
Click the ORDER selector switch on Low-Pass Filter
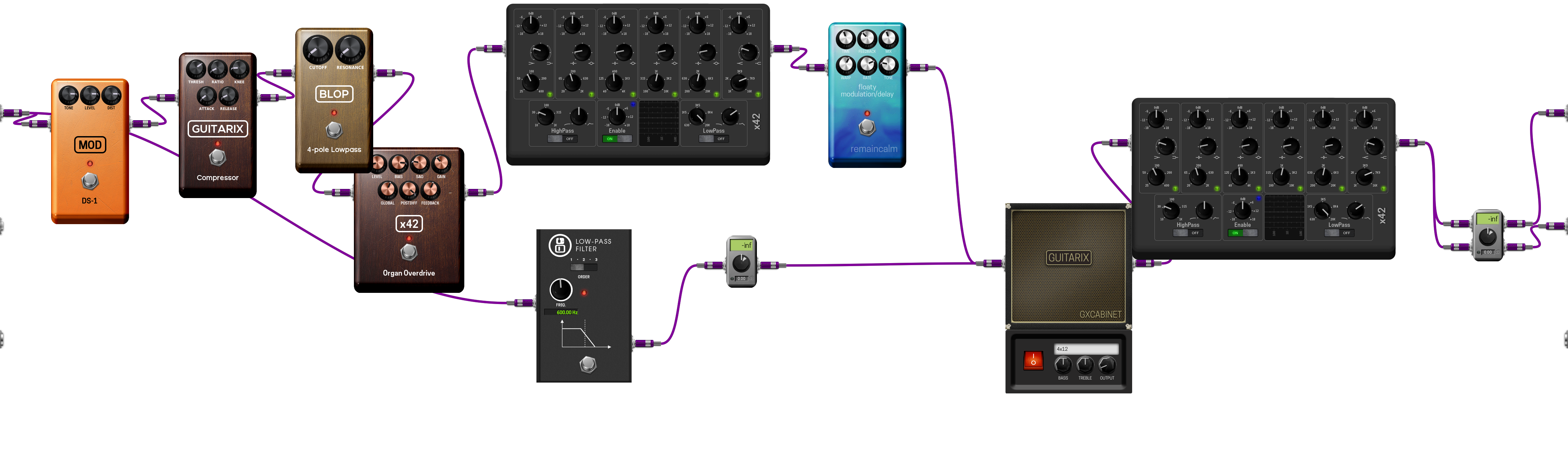tap(583, 267)
